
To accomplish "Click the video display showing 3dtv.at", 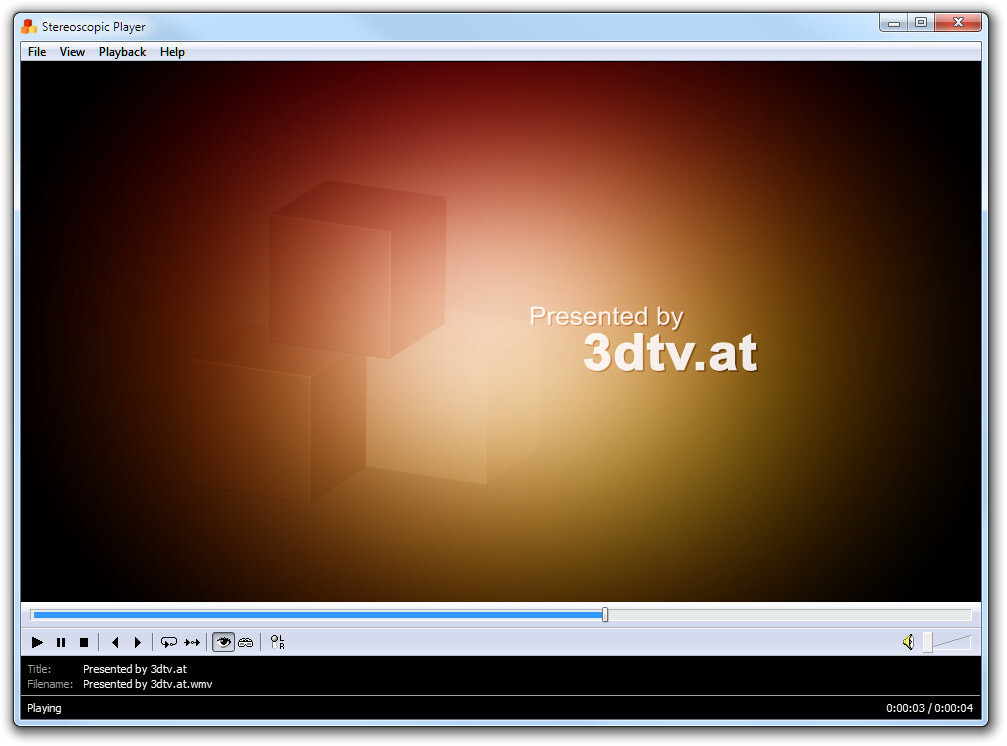I will 500,330.
